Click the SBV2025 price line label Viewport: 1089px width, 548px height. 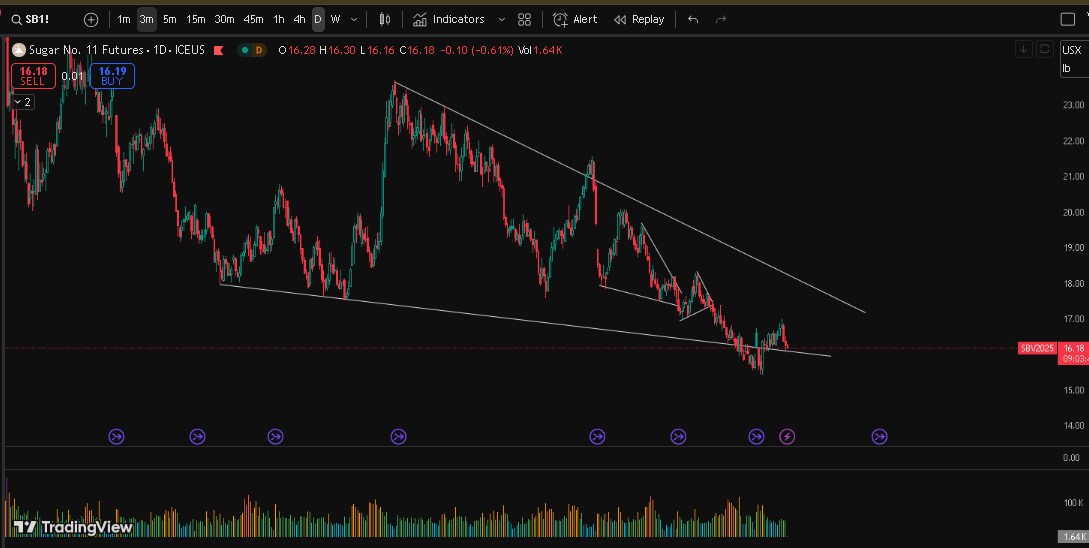point(1037,348)
